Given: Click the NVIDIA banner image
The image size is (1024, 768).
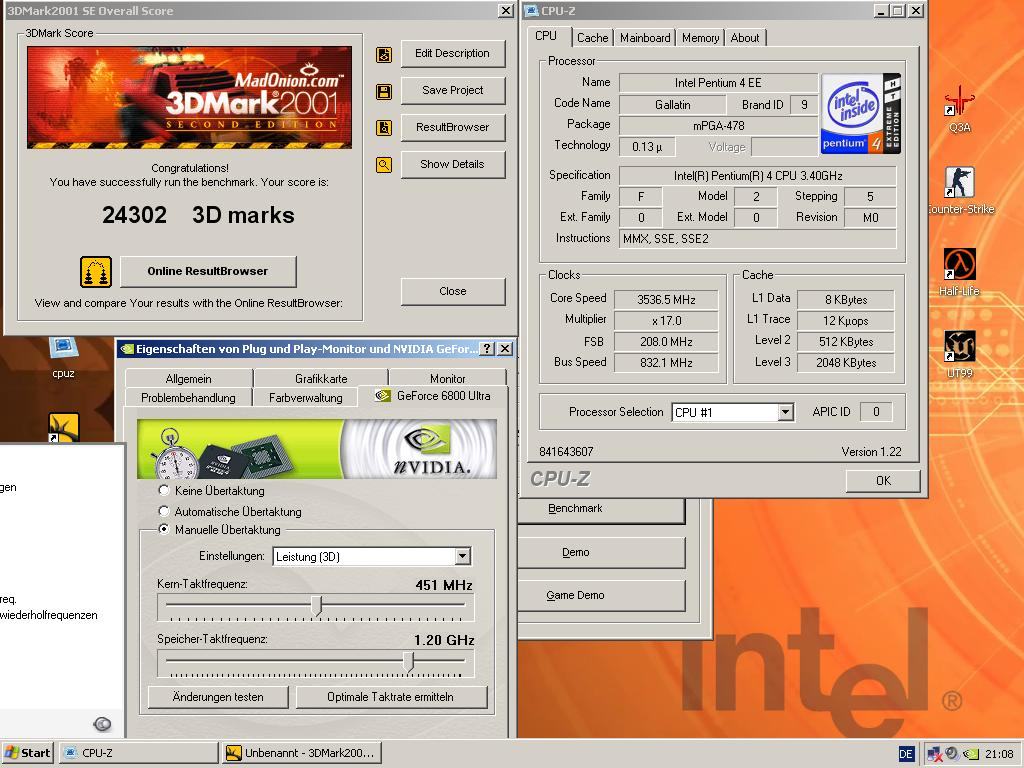Looking at the screenshot, I should point(317,449).
